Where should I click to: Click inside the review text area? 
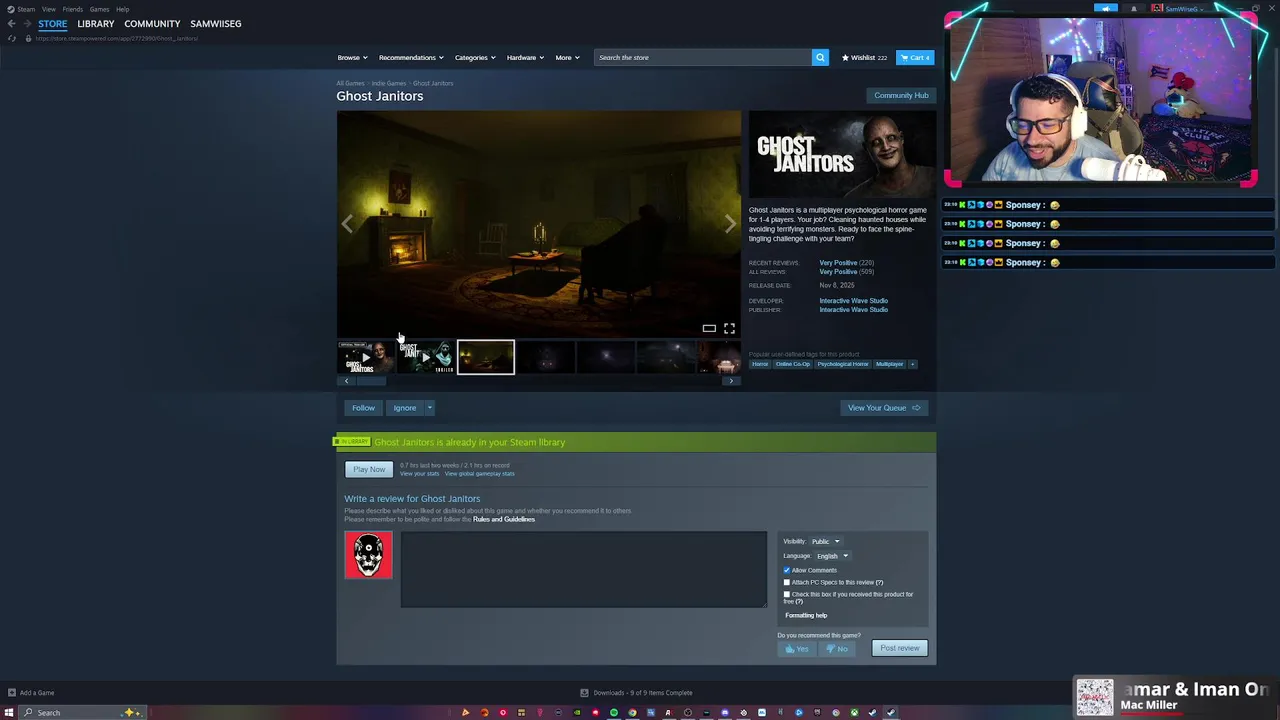[x=584, y=569]
